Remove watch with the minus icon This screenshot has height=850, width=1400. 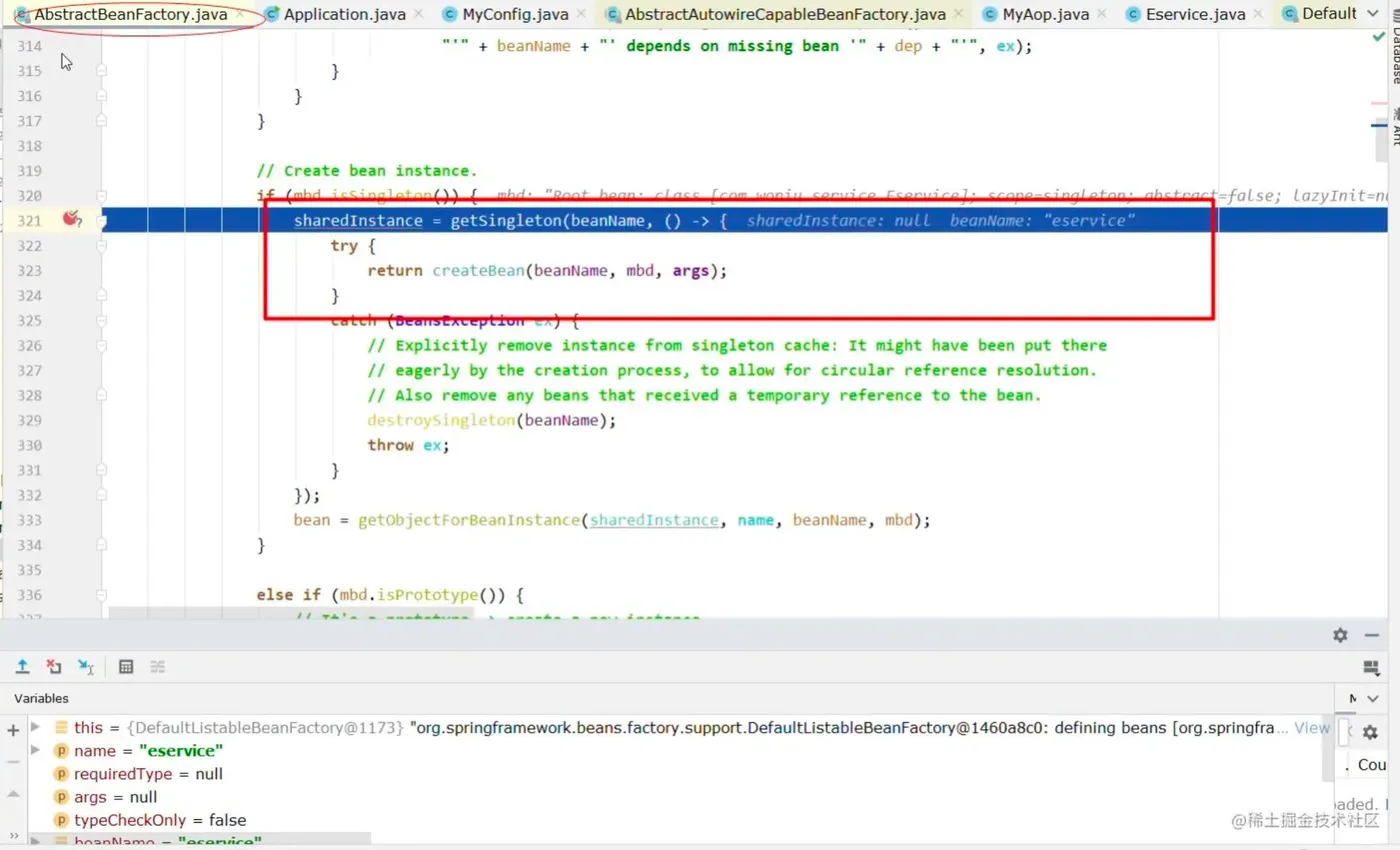pos(13,761)
